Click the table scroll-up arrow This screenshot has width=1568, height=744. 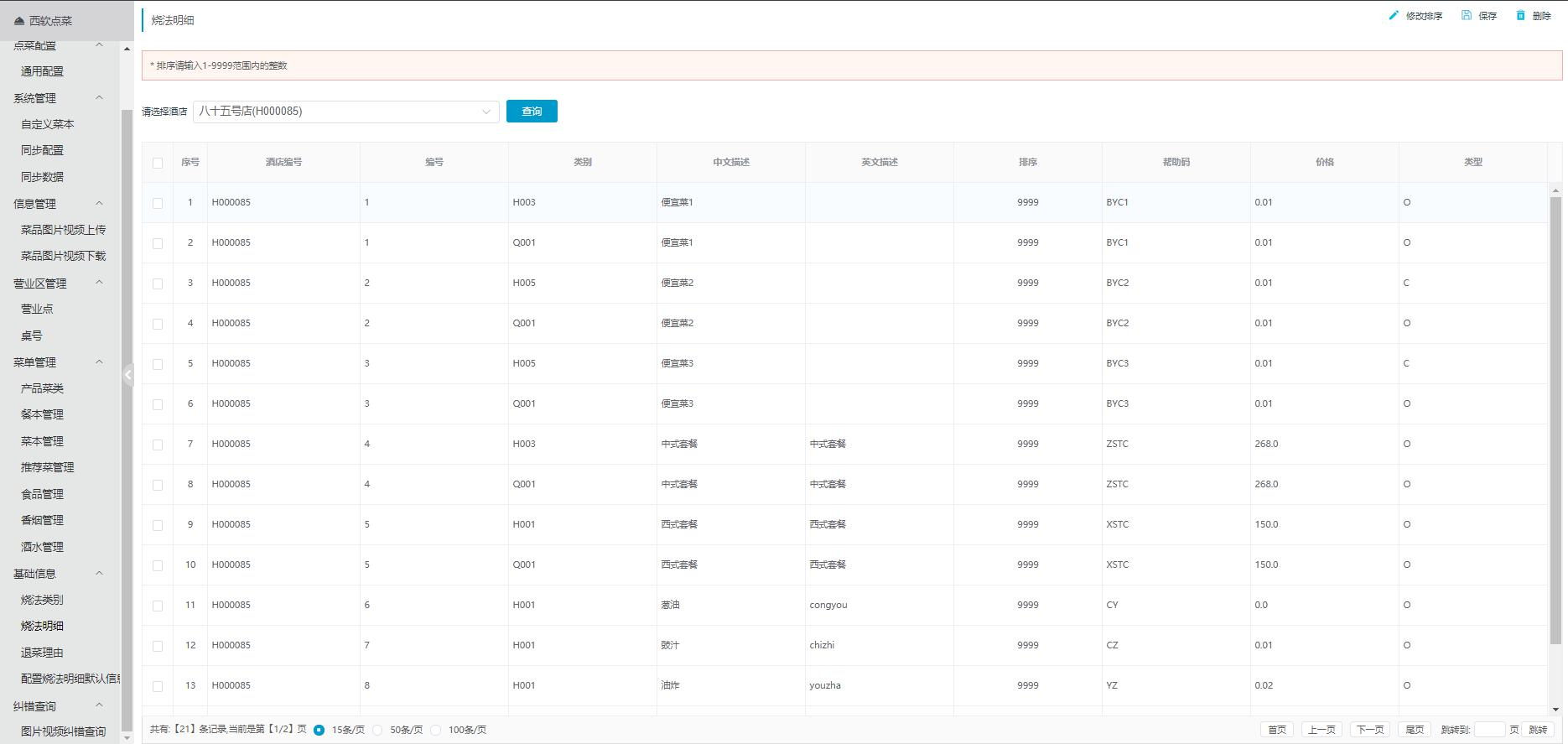click(x=1555, y=190)
